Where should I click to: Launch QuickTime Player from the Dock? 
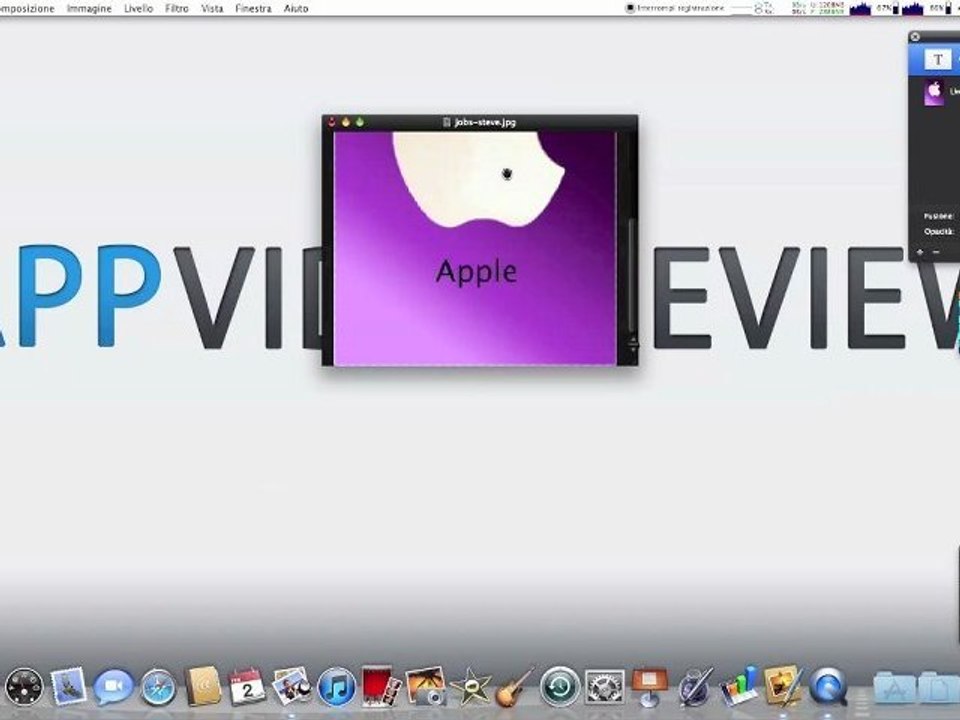[828, 686]
